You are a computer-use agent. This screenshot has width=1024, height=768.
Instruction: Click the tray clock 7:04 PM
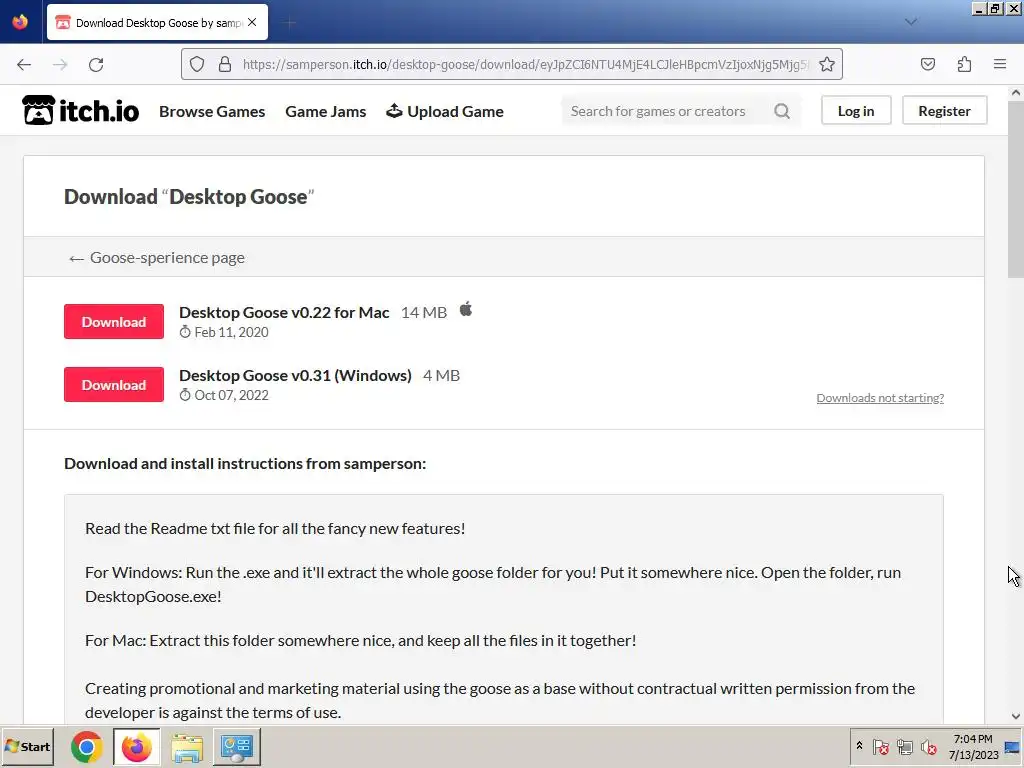click(x=973, y=739)
